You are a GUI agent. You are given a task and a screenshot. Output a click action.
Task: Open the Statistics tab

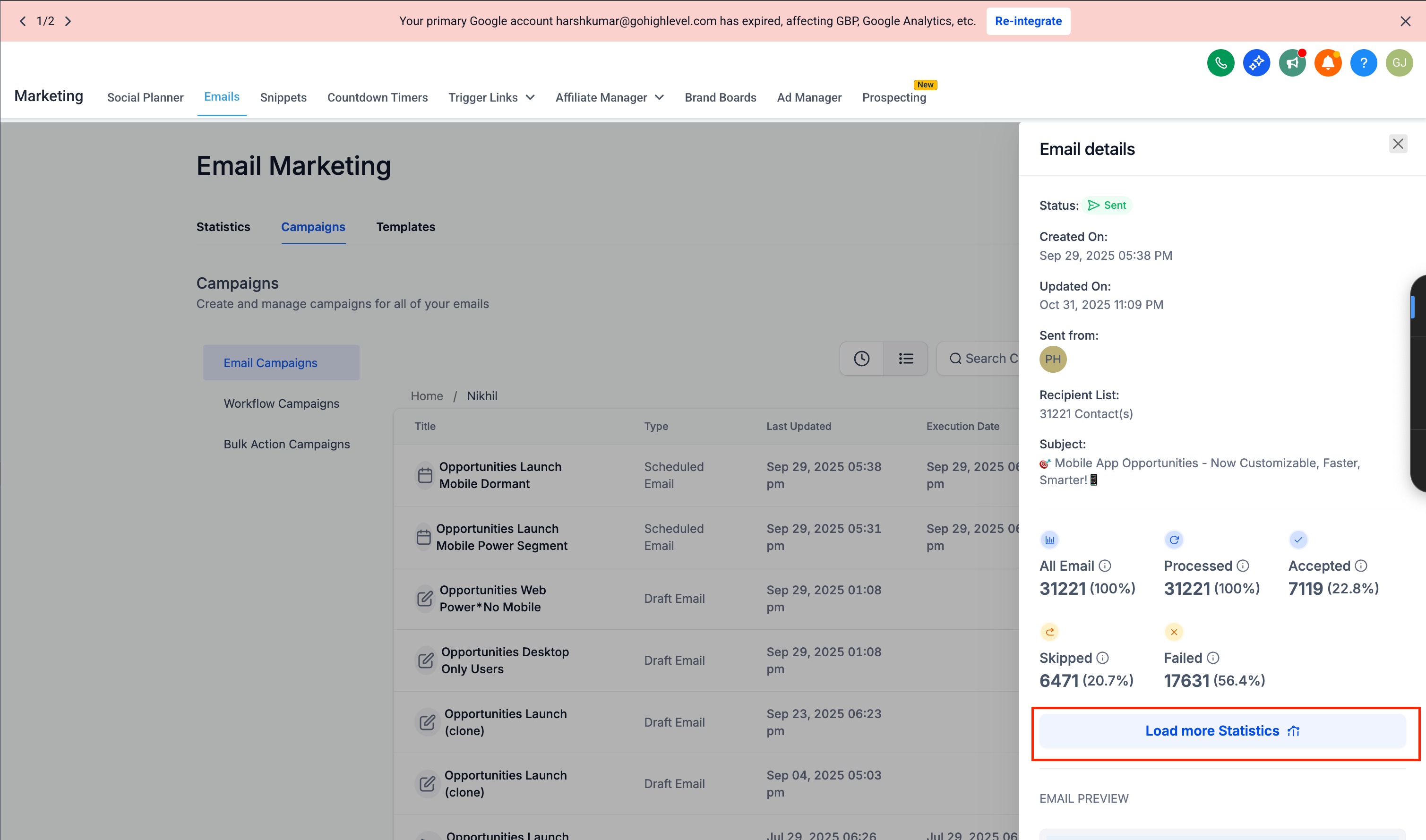pos(223,227)
